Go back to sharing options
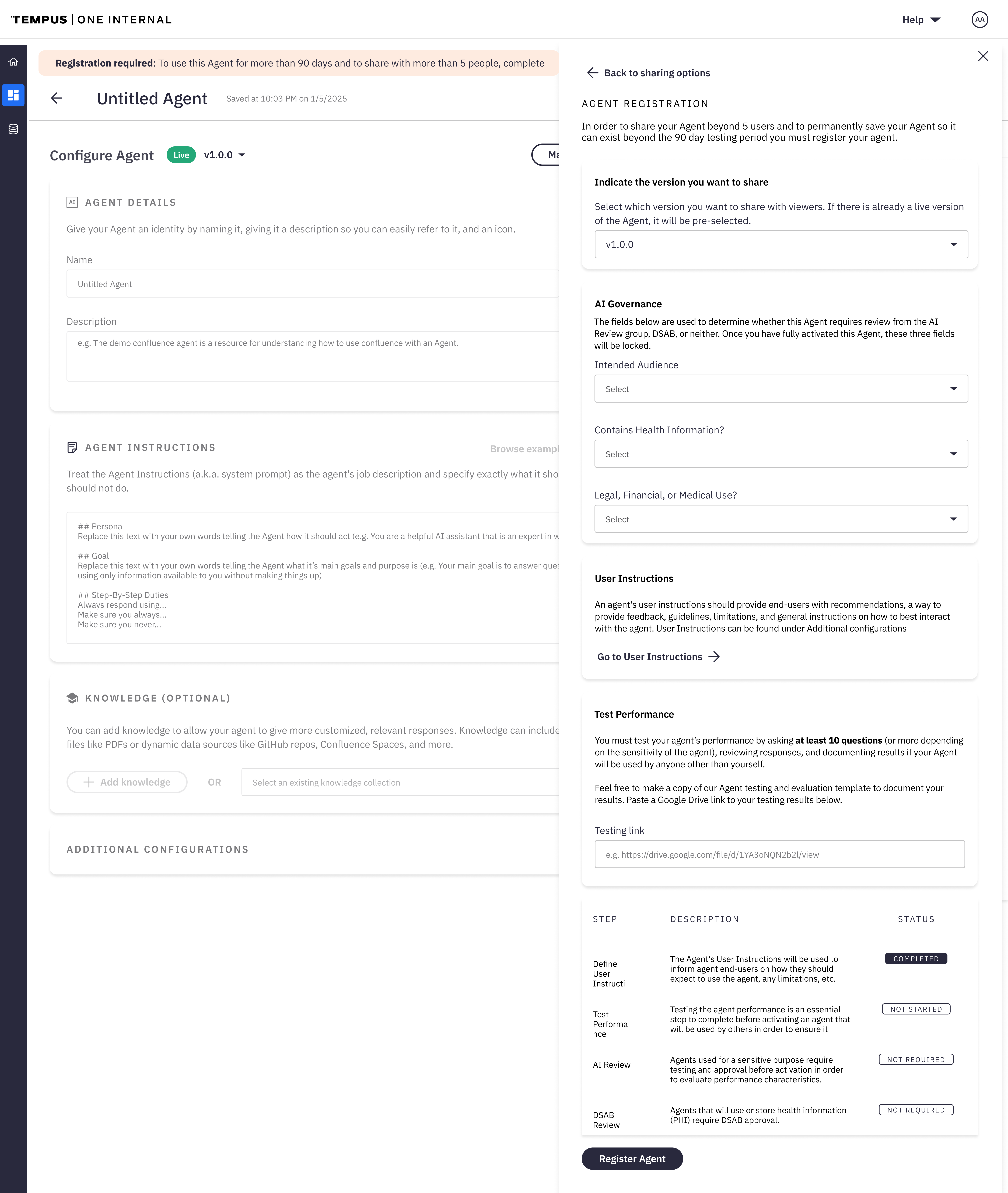 (x=649, y=73)
